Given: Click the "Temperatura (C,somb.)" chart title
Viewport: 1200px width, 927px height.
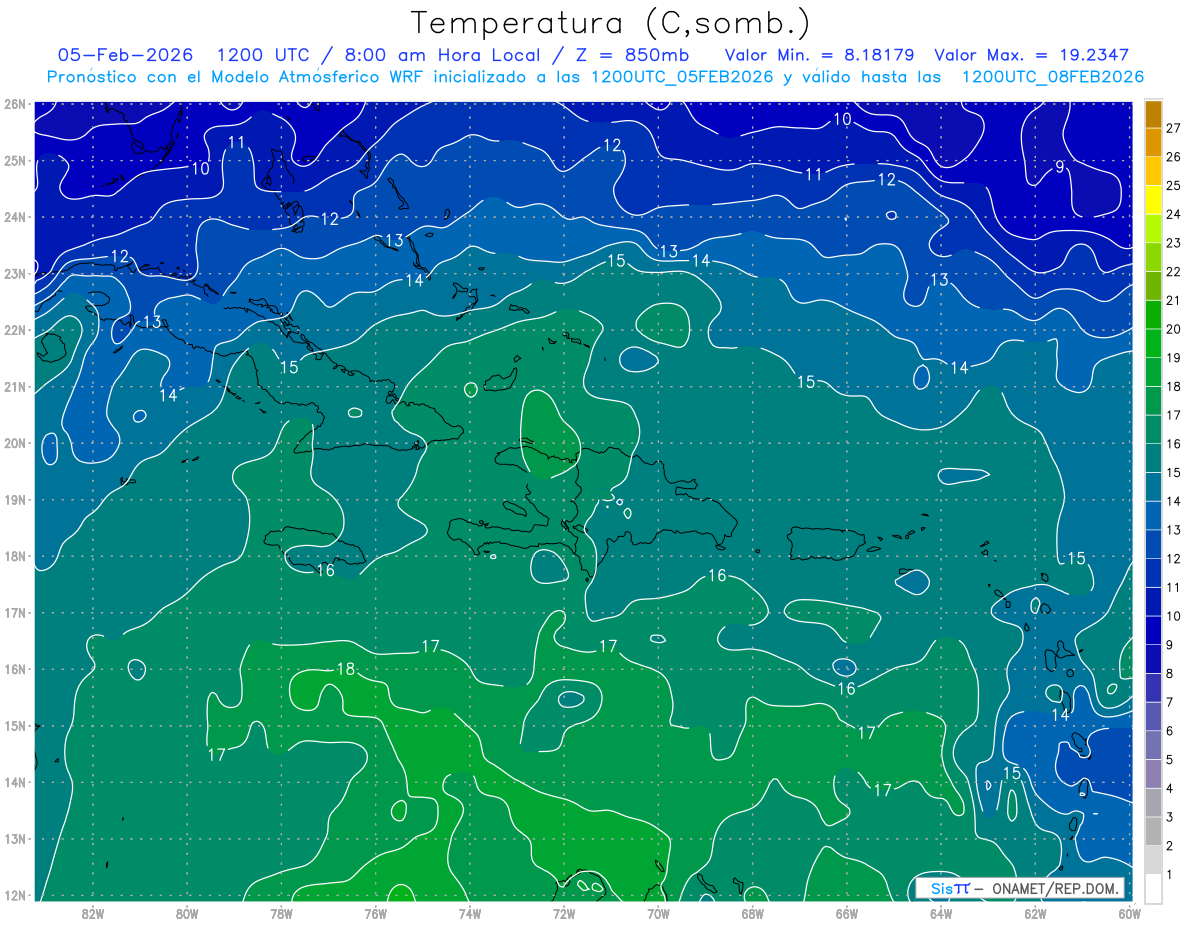Looking at the screenshot, I should point(611,23).
